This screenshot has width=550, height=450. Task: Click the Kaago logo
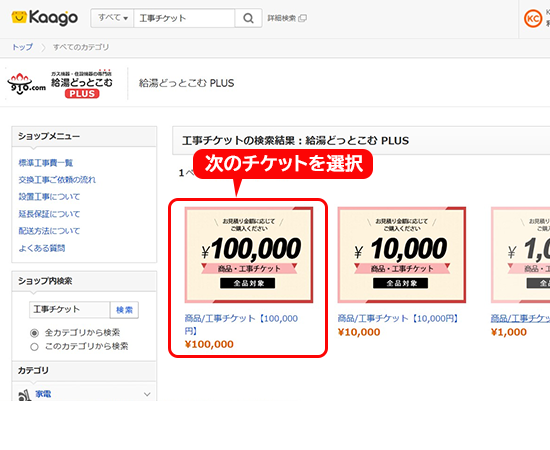click(45, 18)
